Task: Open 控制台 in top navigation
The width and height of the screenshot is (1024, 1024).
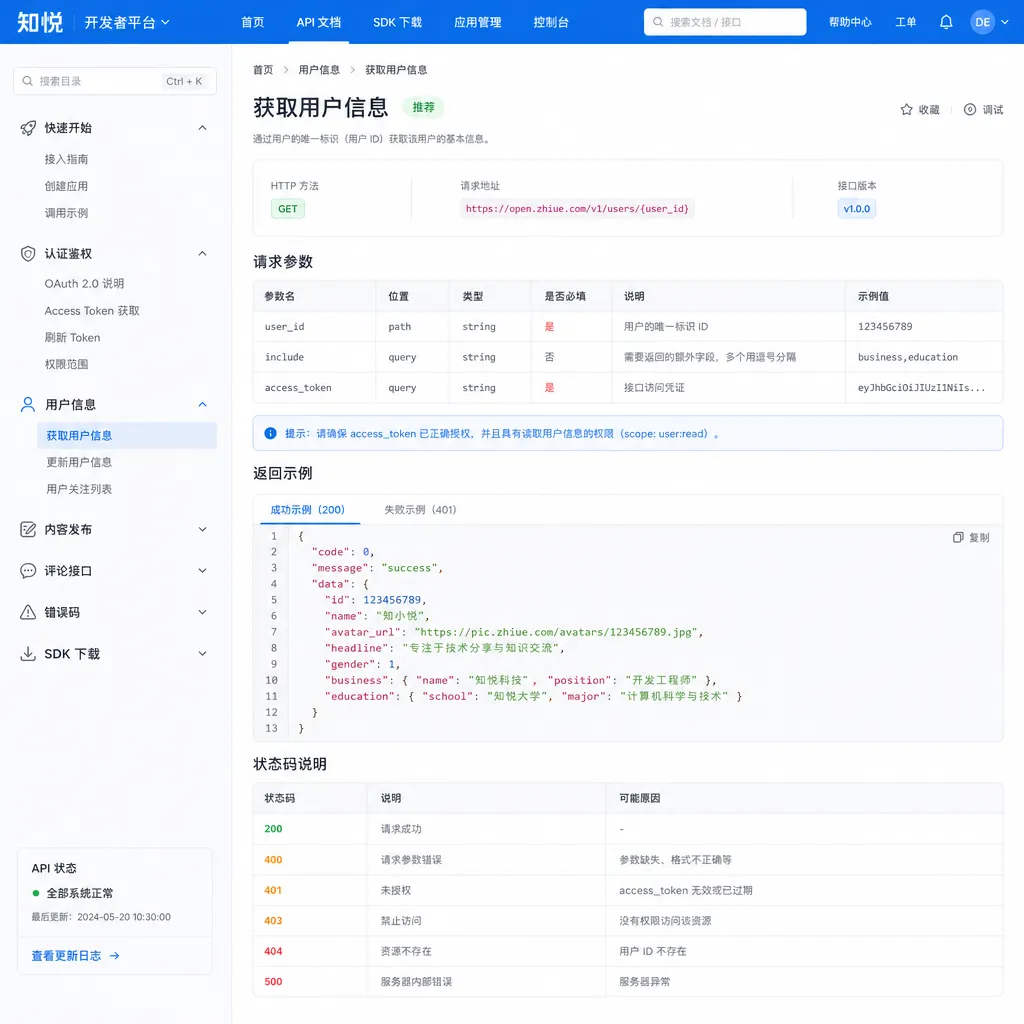Action: [x=551, y=22]
